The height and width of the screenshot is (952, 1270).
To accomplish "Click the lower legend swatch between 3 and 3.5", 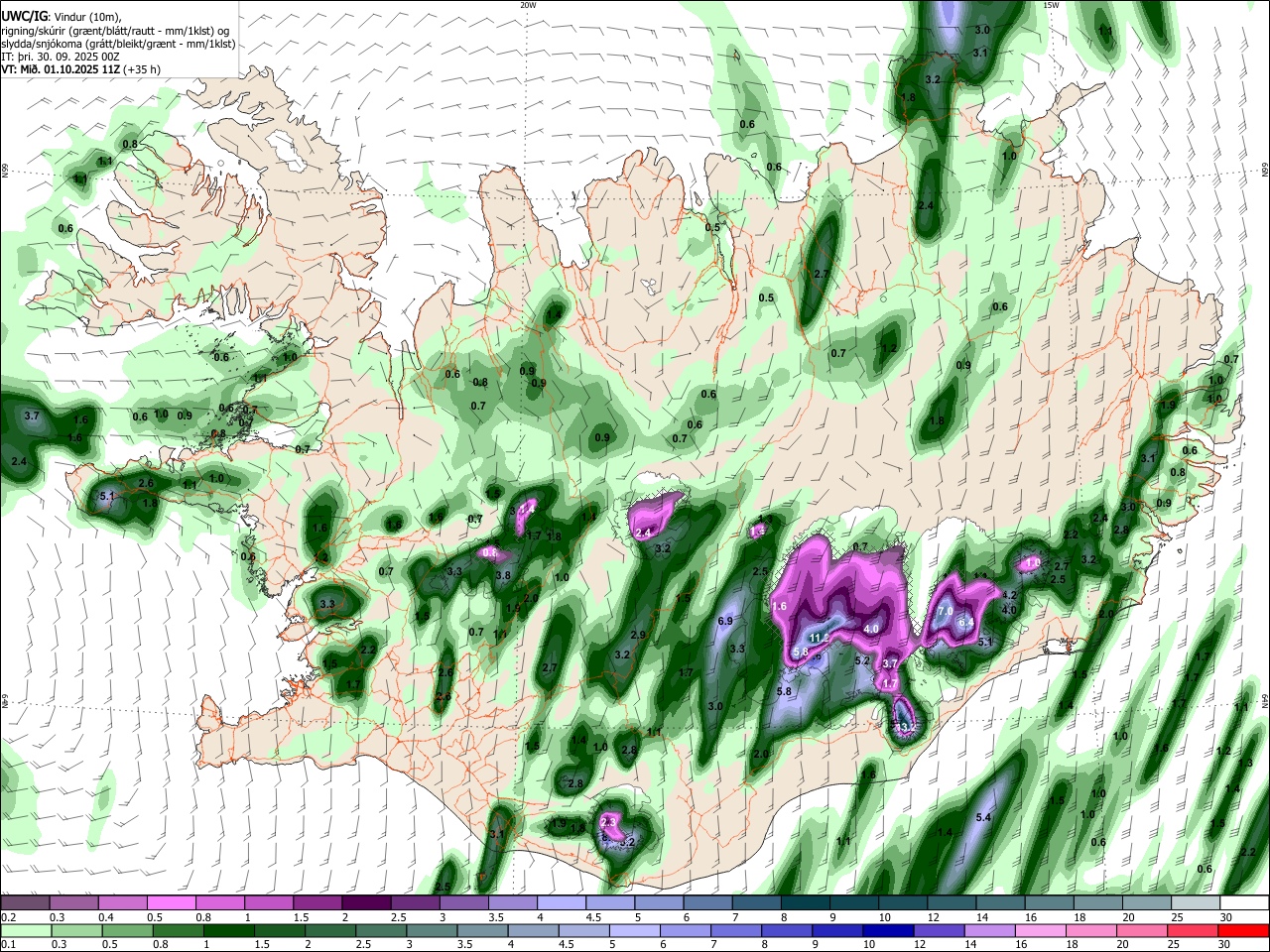I will pos(434,930).
